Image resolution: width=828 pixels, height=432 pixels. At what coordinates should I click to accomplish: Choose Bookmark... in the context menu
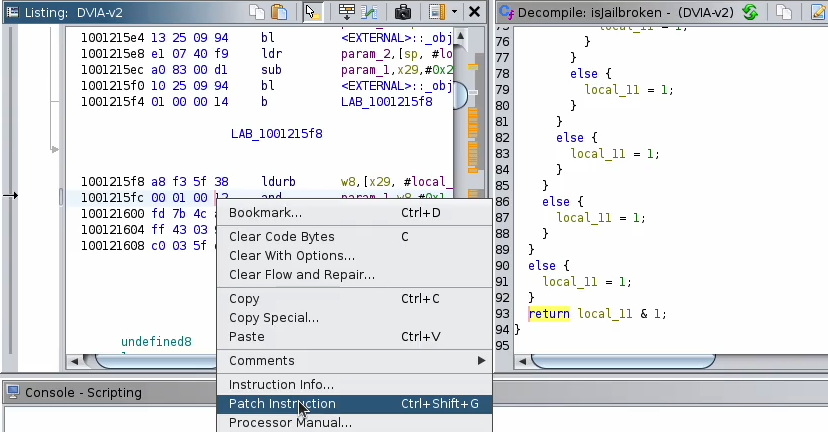[265, 213]
